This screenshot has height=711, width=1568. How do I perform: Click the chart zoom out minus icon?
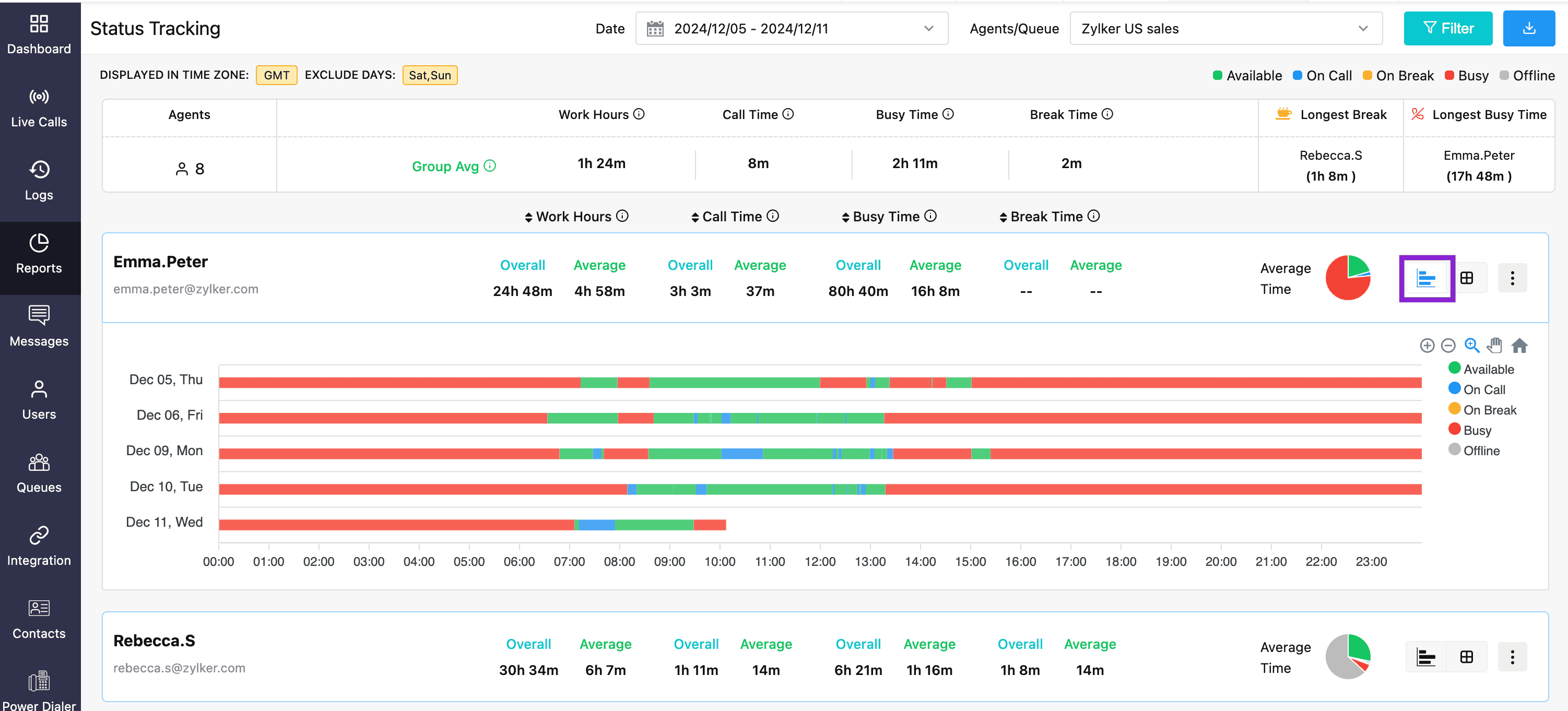pyautogui.click(x=1448, y=346)
